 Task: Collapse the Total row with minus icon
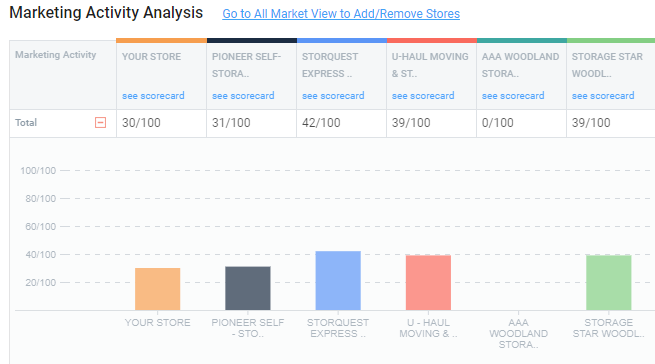[x=100, y=122]
